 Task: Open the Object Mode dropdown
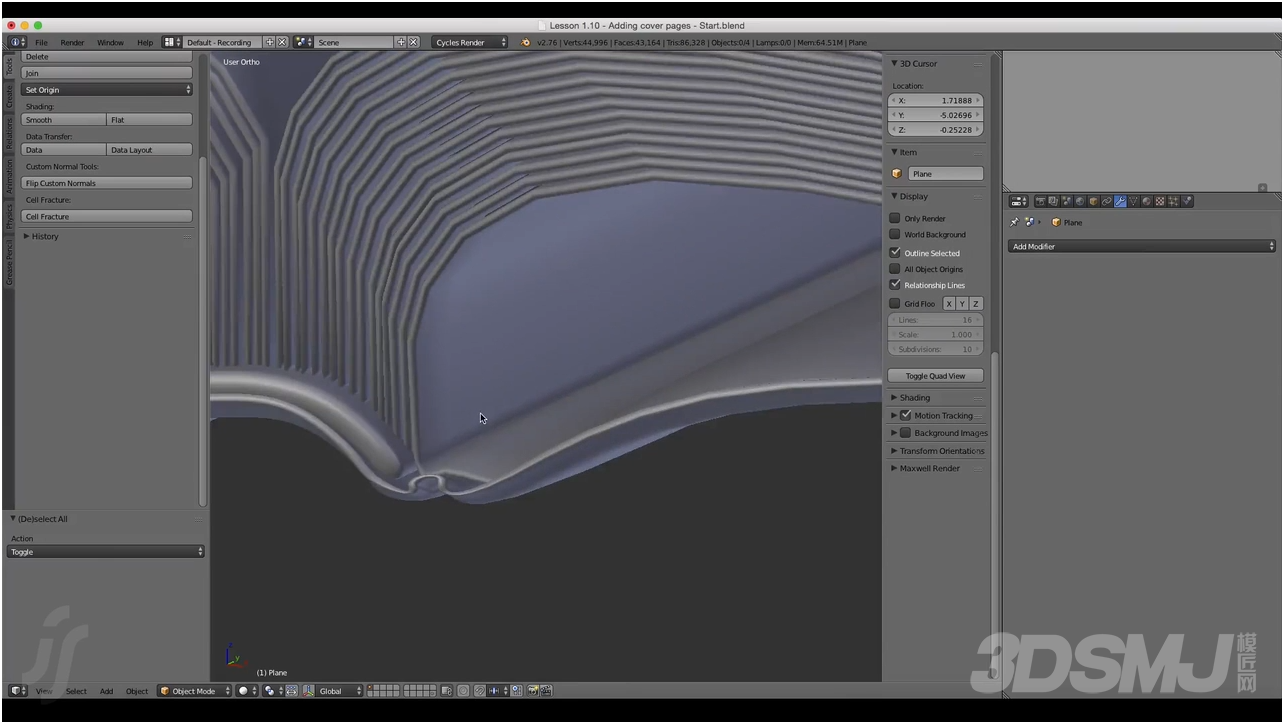coord(195,691)
